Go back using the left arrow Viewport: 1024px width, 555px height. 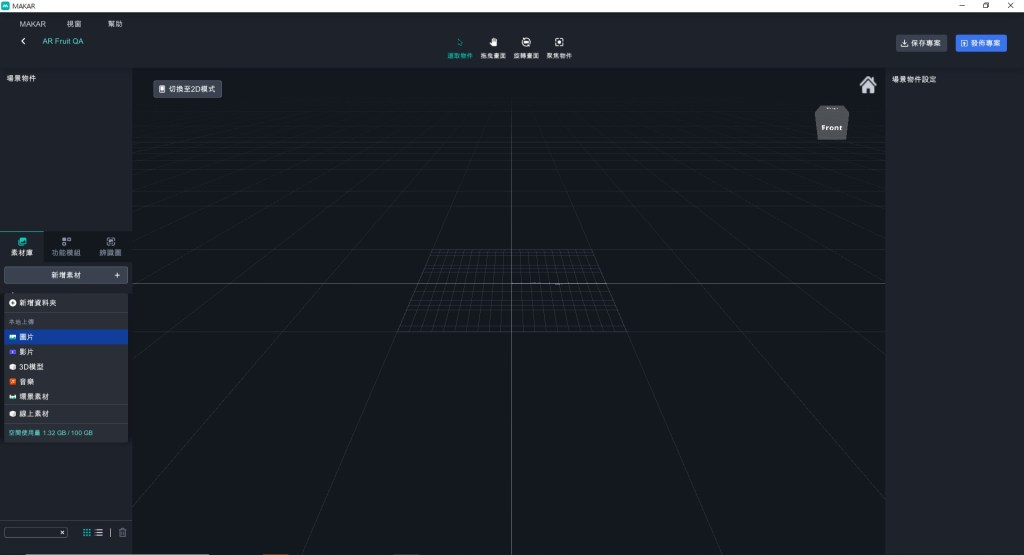pos(23,42)
